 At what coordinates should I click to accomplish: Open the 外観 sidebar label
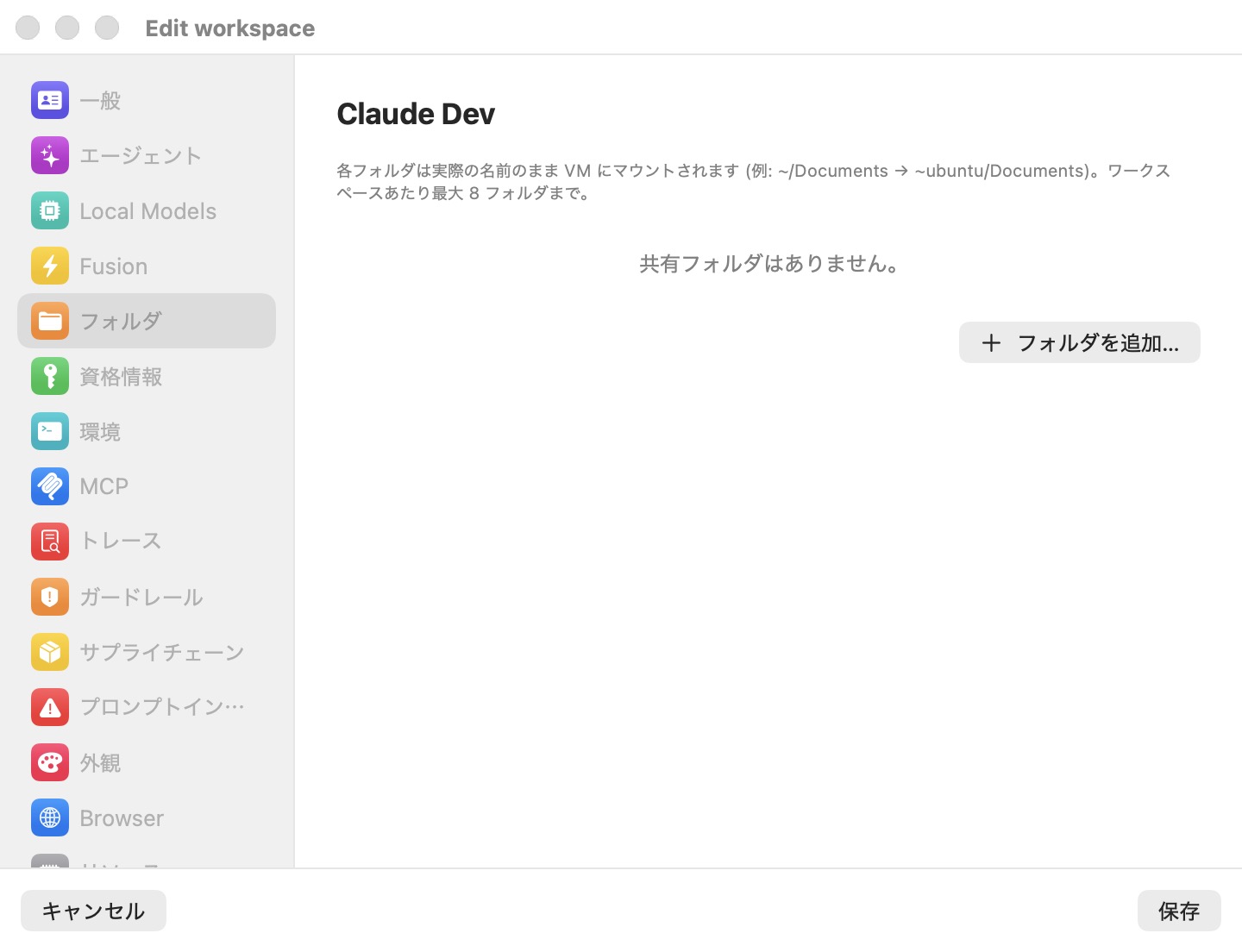point(100,763)
